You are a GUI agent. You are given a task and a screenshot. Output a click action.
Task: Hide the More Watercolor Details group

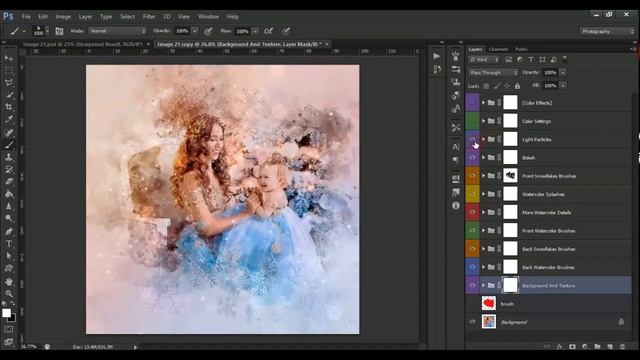coord(473,212)
